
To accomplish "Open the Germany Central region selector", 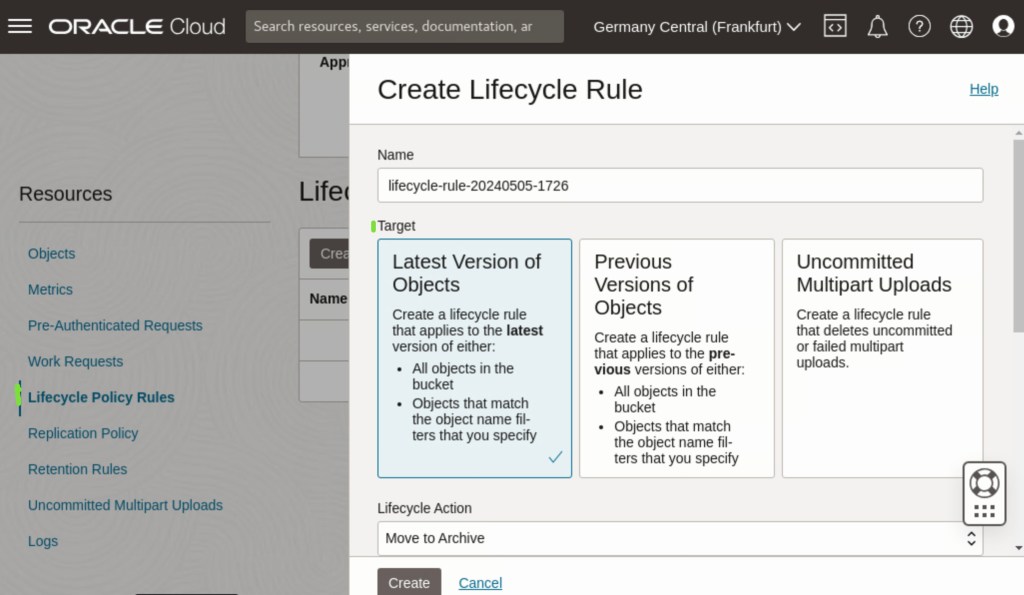I will pyautogui.click(x=697, y=27).
